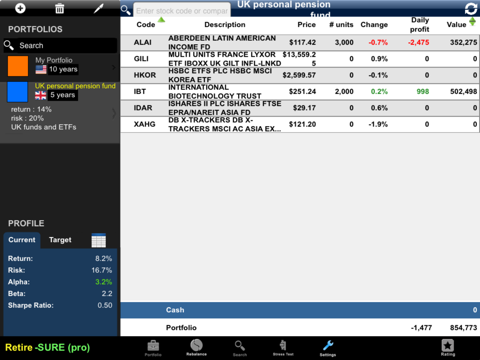Click the 998 daily profit cell

(423, 91)
